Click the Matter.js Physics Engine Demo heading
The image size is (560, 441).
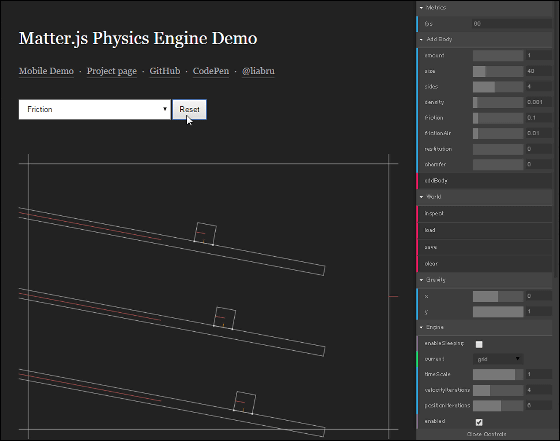138,38
